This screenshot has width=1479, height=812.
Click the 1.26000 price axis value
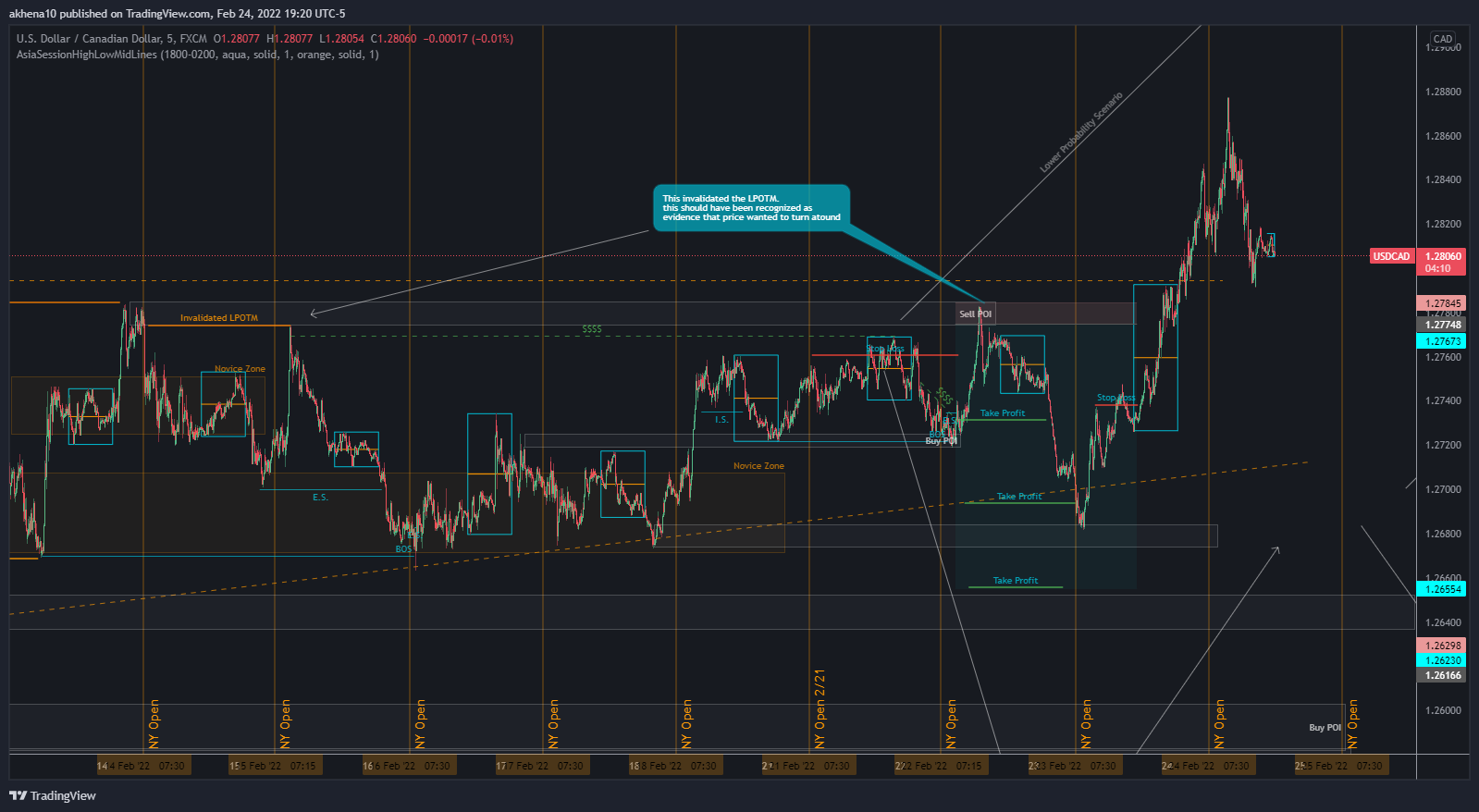pos(1443,710)
